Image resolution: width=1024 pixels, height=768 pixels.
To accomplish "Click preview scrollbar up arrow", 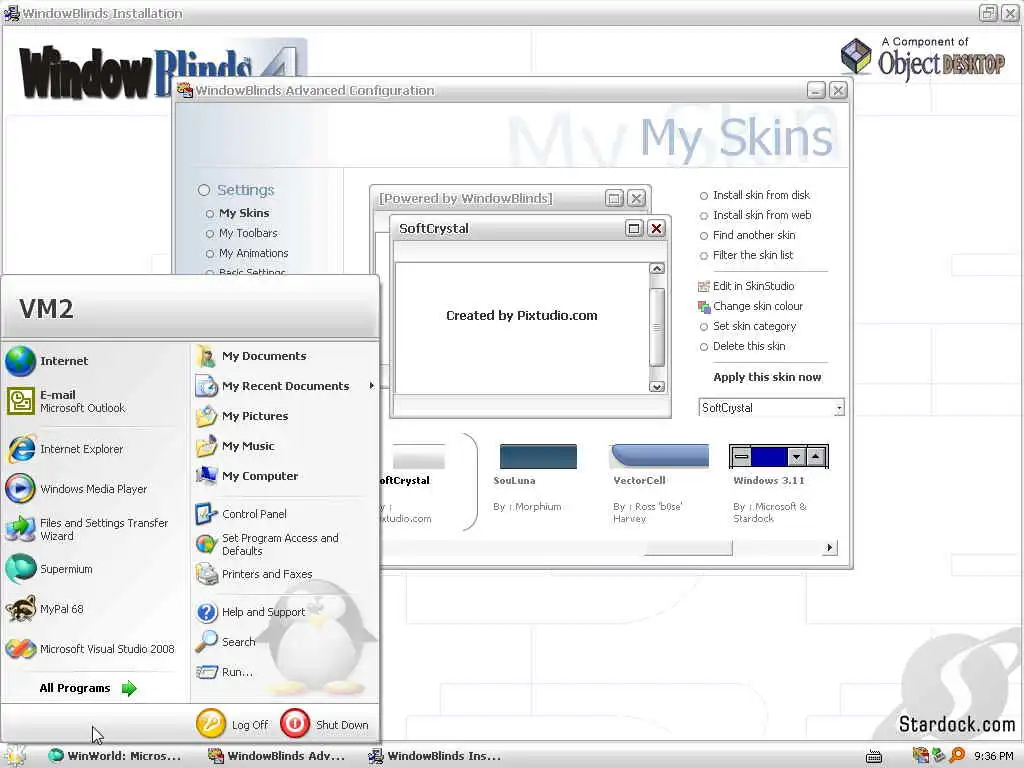I will click(657, 269).
